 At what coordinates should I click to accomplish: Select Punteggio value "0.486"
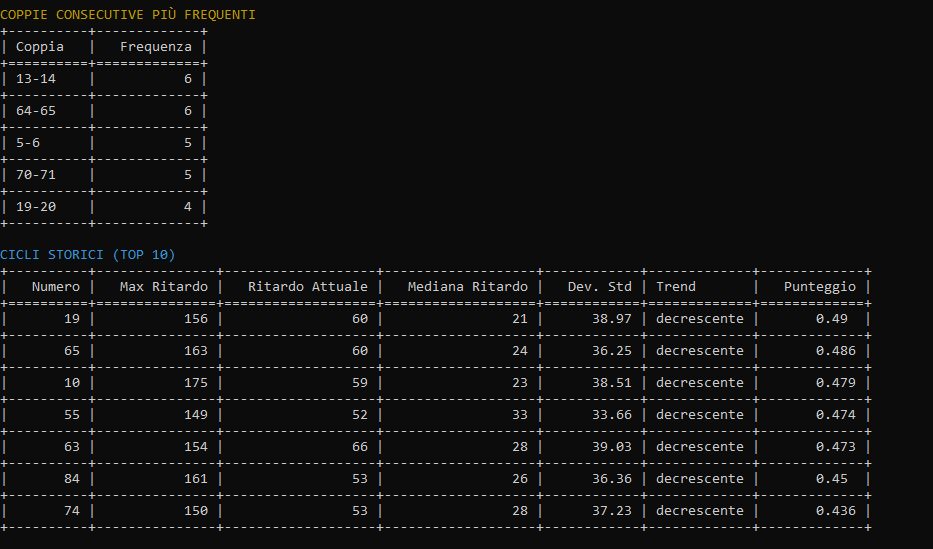pyautogui.click(x=836, y=351)
